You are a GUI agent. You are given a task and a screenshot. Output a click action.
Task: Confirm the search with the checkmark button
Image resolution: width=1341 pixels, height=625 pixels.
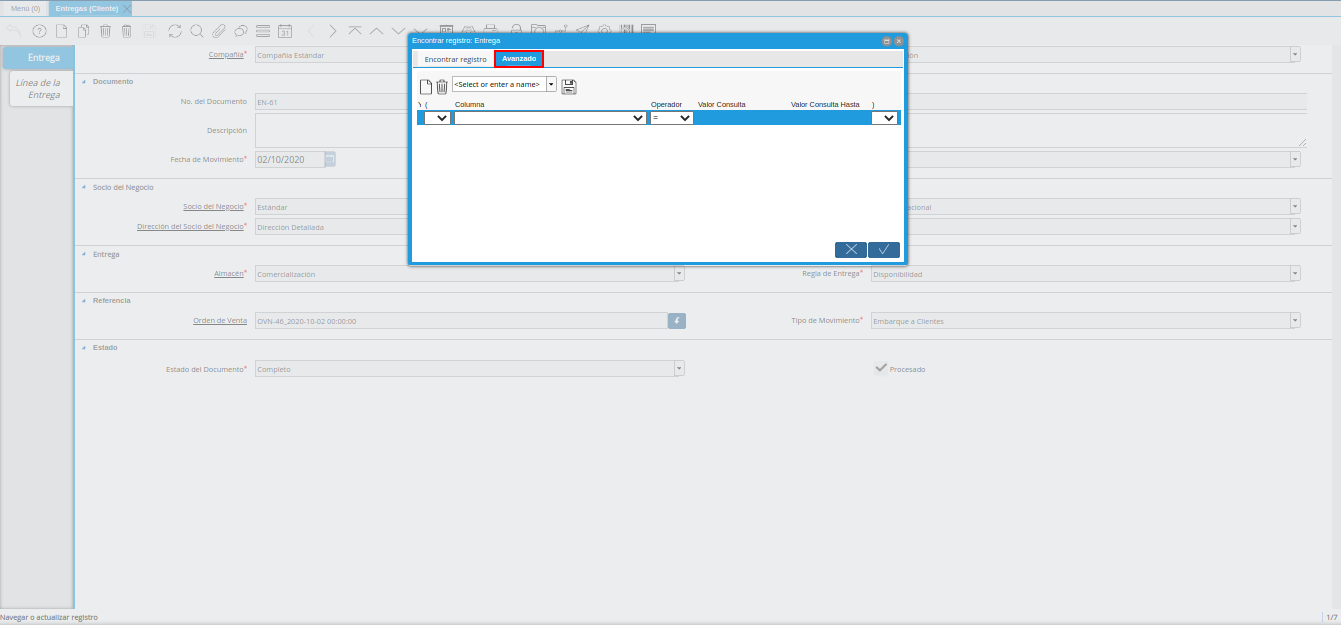pos(884,250)
